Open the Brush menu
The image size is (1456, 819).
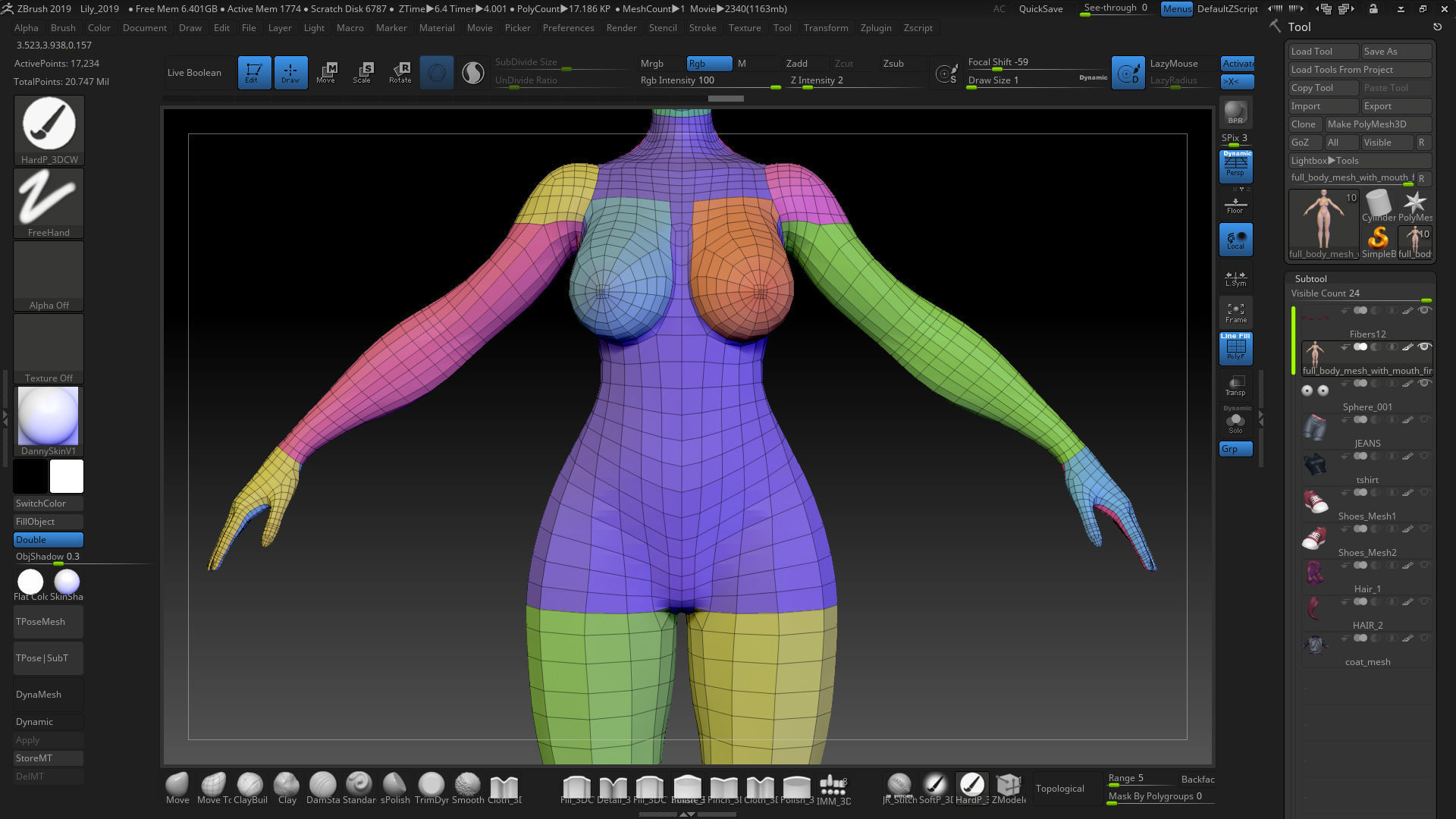pos(63,28)
